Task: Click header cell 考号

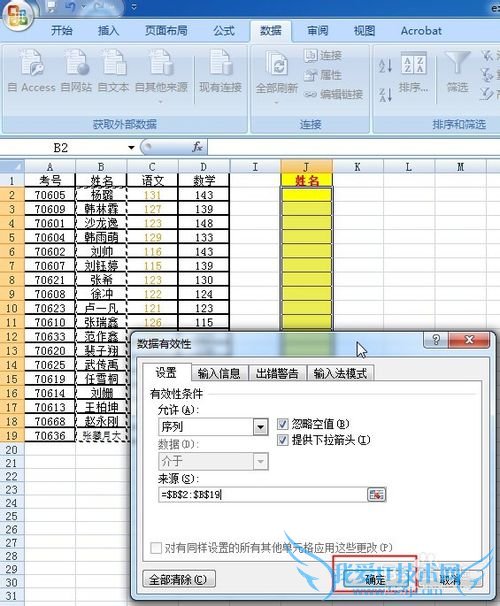Action: (50, 180)
